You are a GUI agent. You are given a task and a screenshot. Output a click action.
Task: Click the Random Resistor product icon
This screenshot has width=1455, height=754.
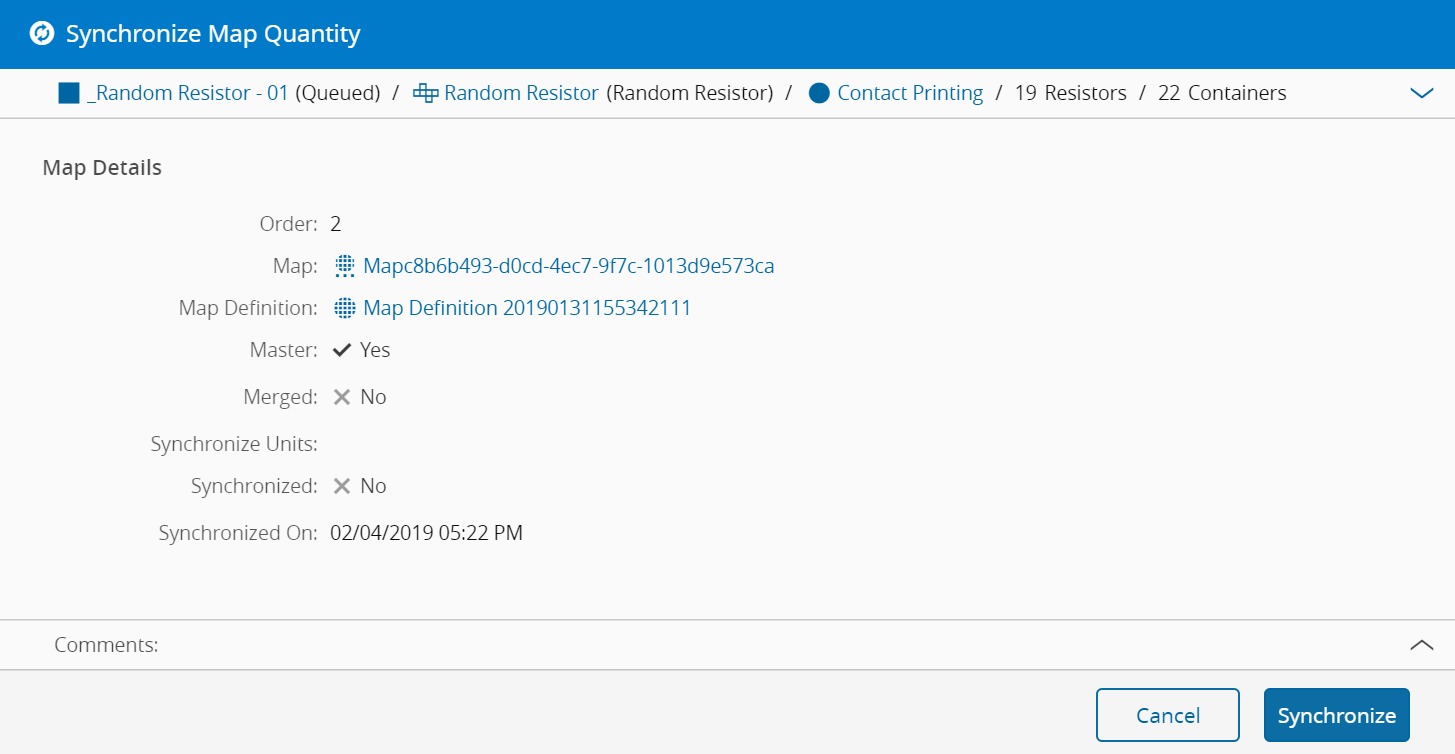click(x=426, y=94)
